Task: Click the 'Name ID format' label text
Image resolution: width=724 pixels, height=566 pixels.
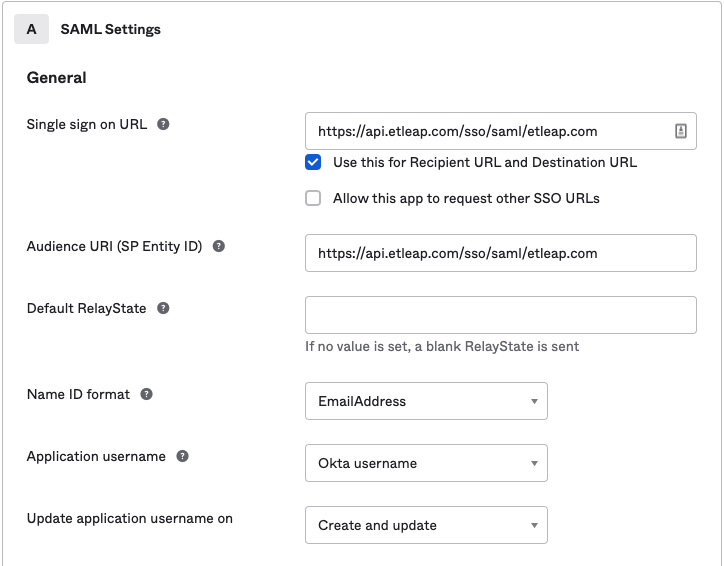Action: pos(78,394)
